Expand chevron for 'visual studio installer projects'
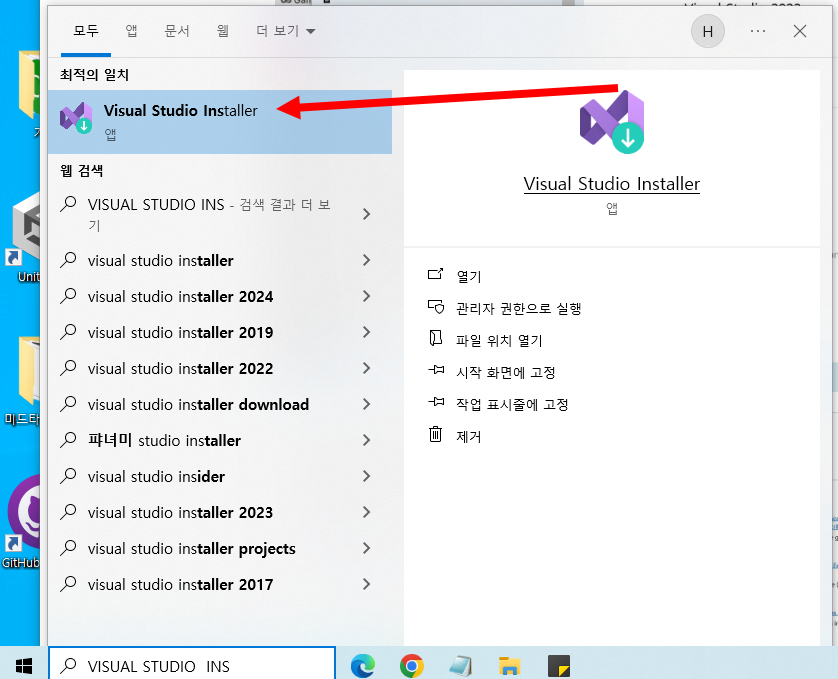The height and width of the screenshot is (679, 838). pyautogui.click(x=367, y=549)
